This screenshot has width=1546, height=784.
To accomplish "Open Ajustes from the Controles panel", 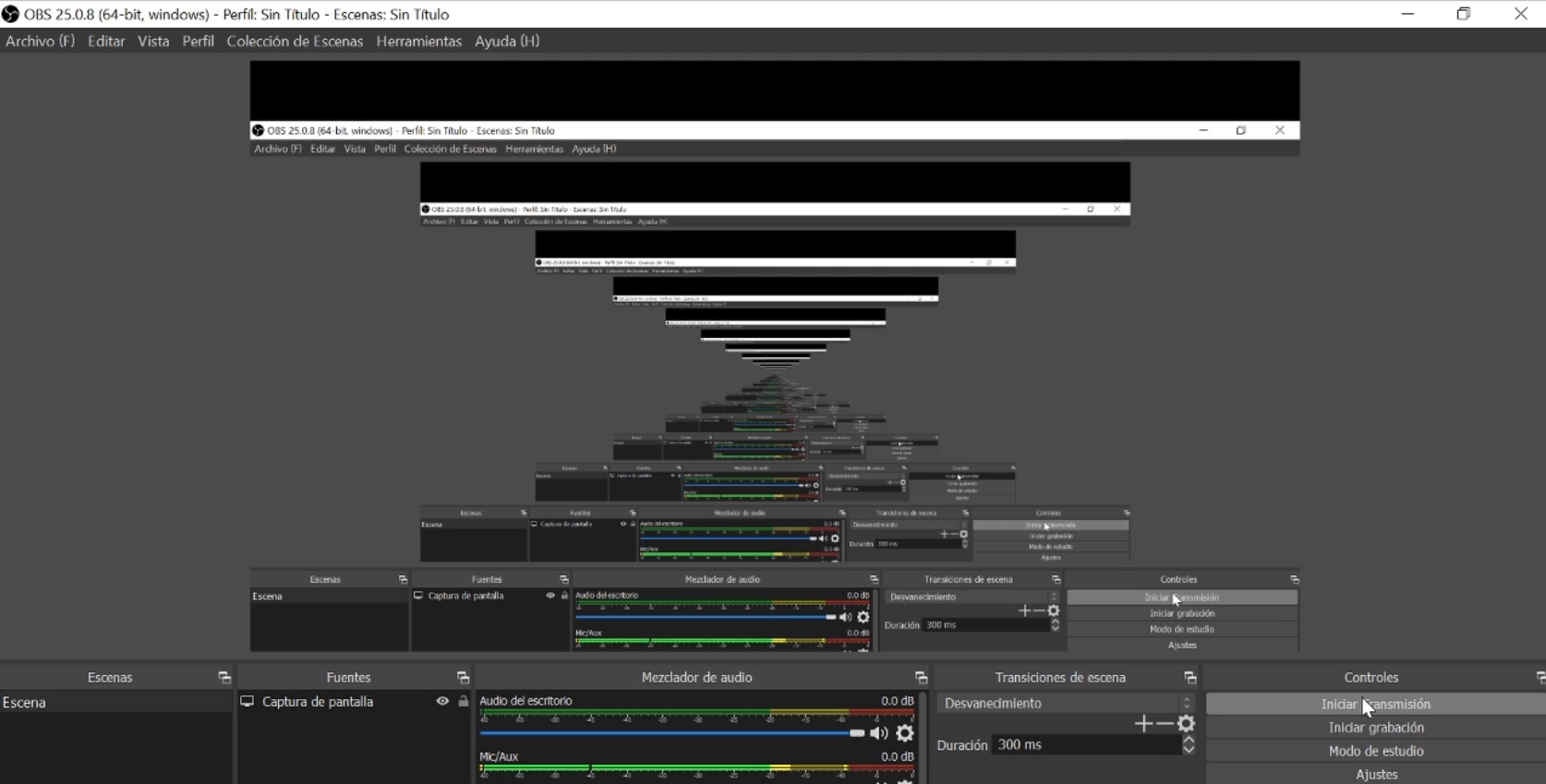I will coord(1375,775).
